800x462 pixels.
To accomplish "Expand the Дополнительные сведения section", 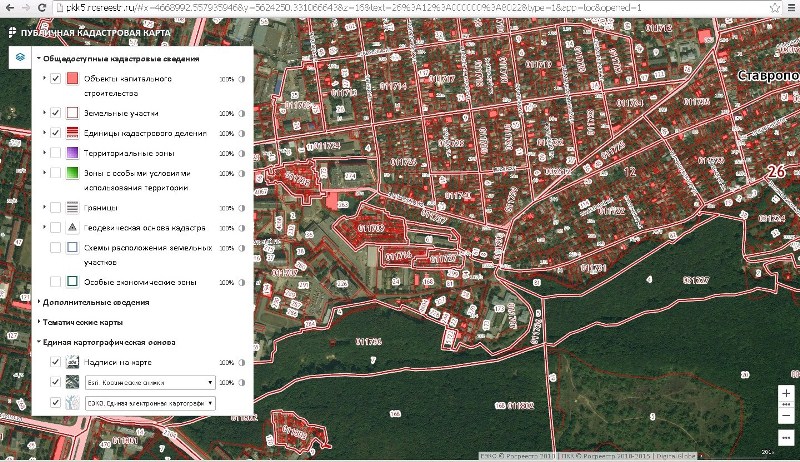I will pos(96,302).
